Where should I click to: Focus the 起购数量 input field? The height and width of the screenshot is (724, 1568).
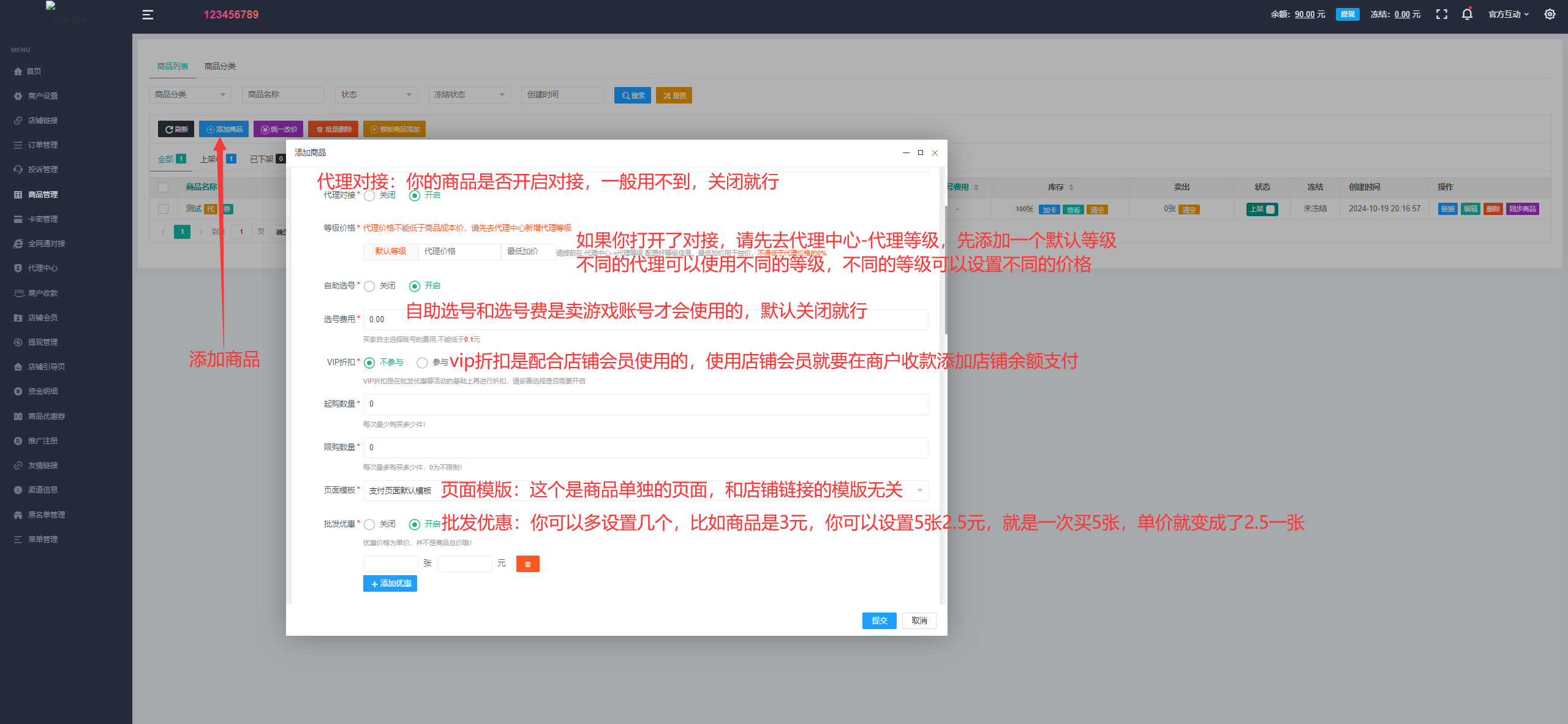[646, 404]
